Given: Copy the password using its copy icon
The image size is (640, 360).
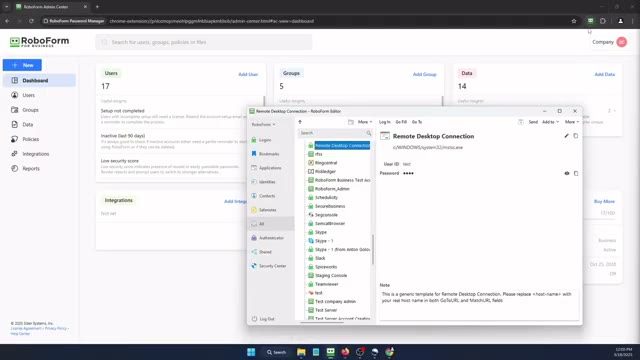Looking at the screenshot, I should pos(576,173).
